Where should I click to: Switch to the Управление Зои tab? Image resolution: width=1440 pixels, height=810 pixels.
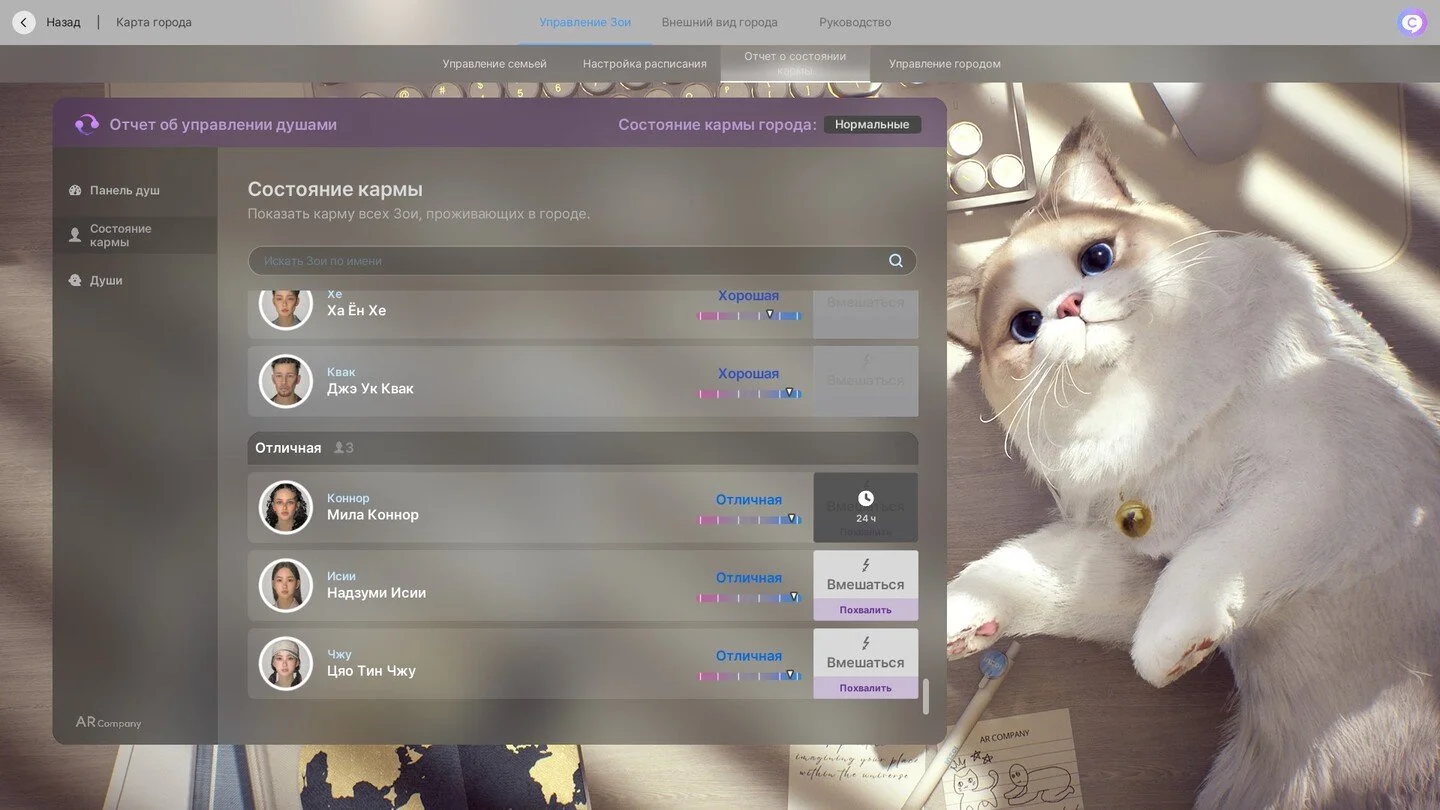click(585, 22)
